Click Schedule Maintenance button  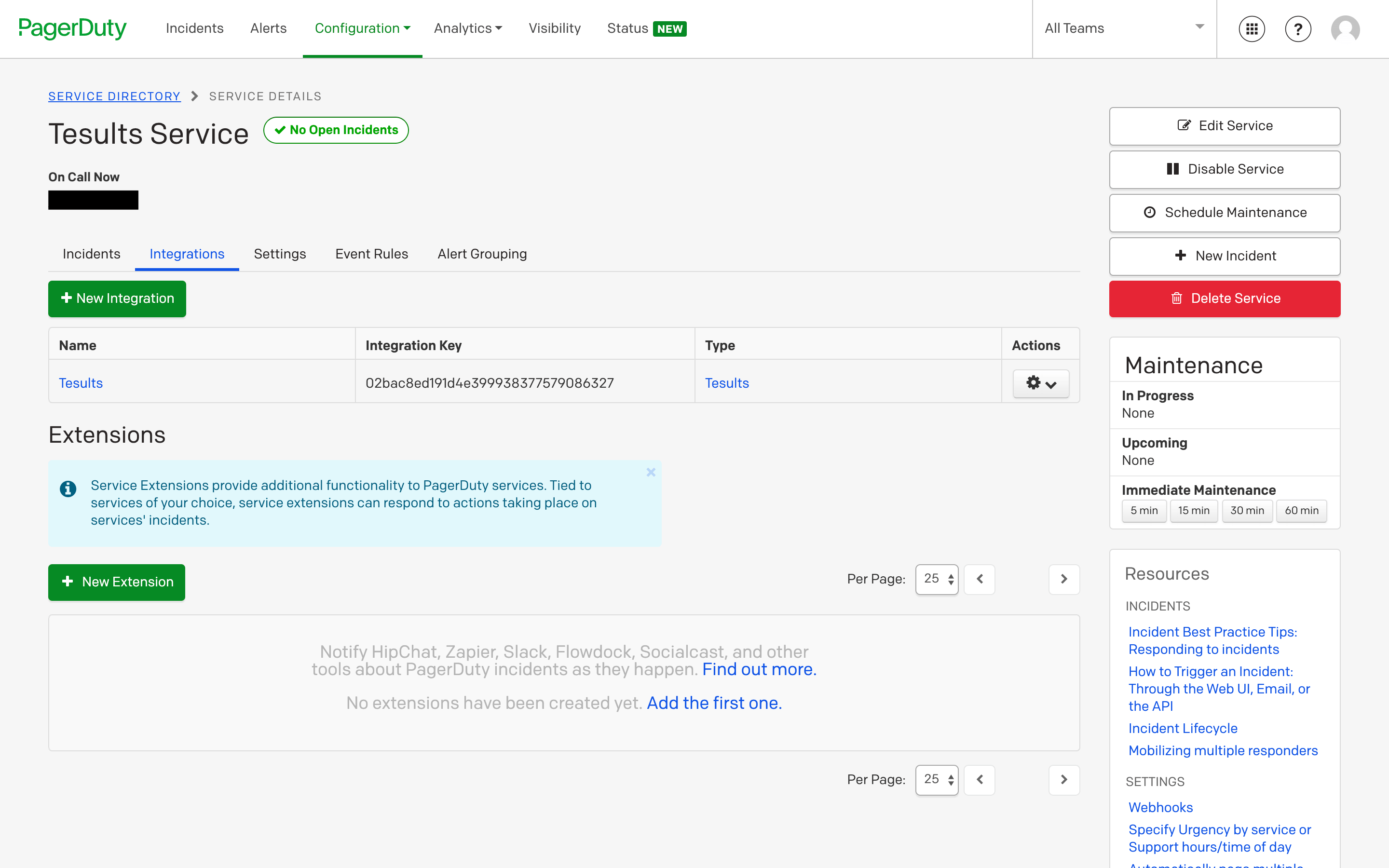[1224, 212]
